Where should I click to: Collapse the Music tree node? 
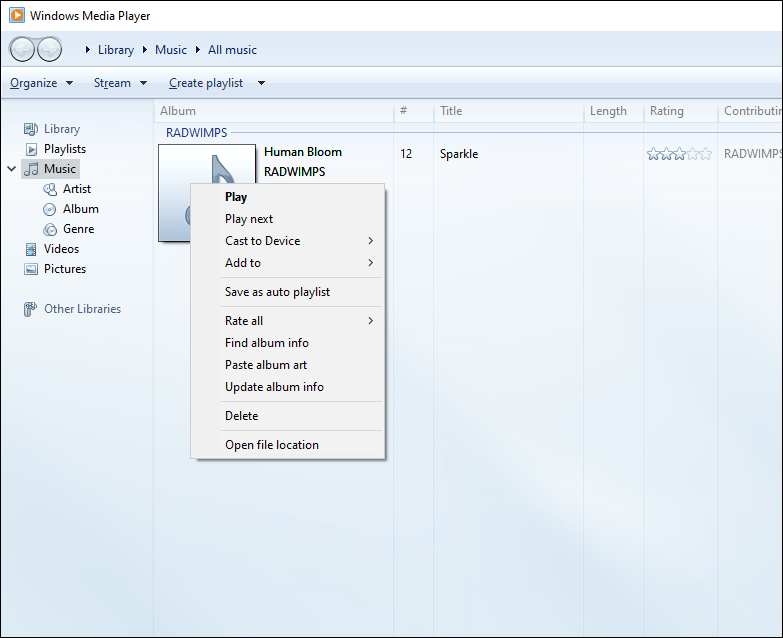[11, 169]
